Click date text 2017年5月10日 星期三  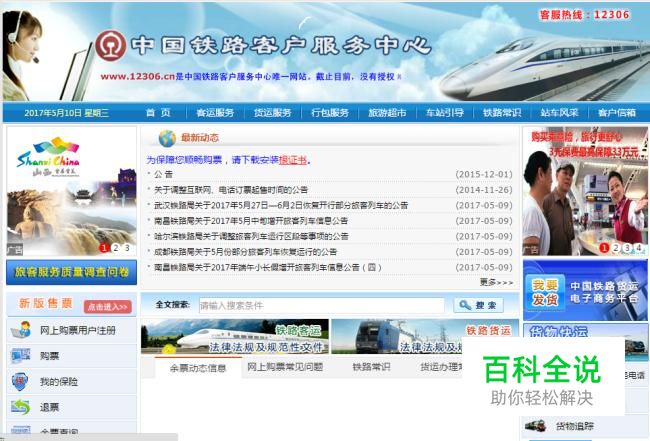(x=66, y=113)
